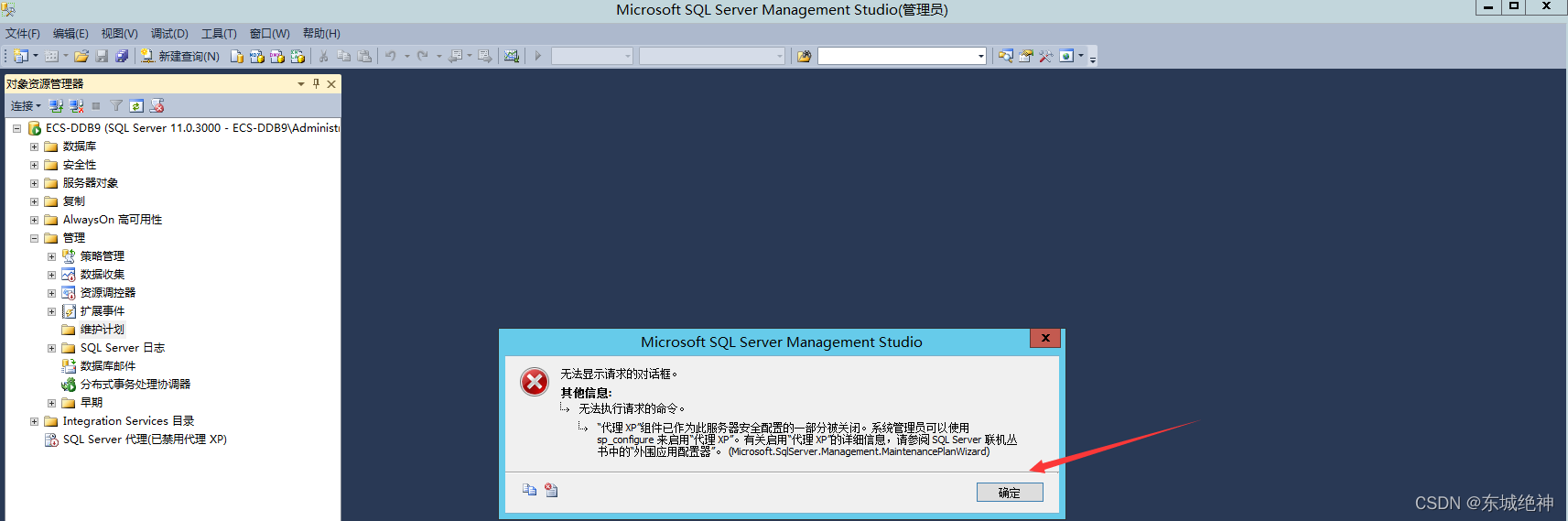Open the 文件(F) menu
The image size is (1568, 521).
pos(23,33)
